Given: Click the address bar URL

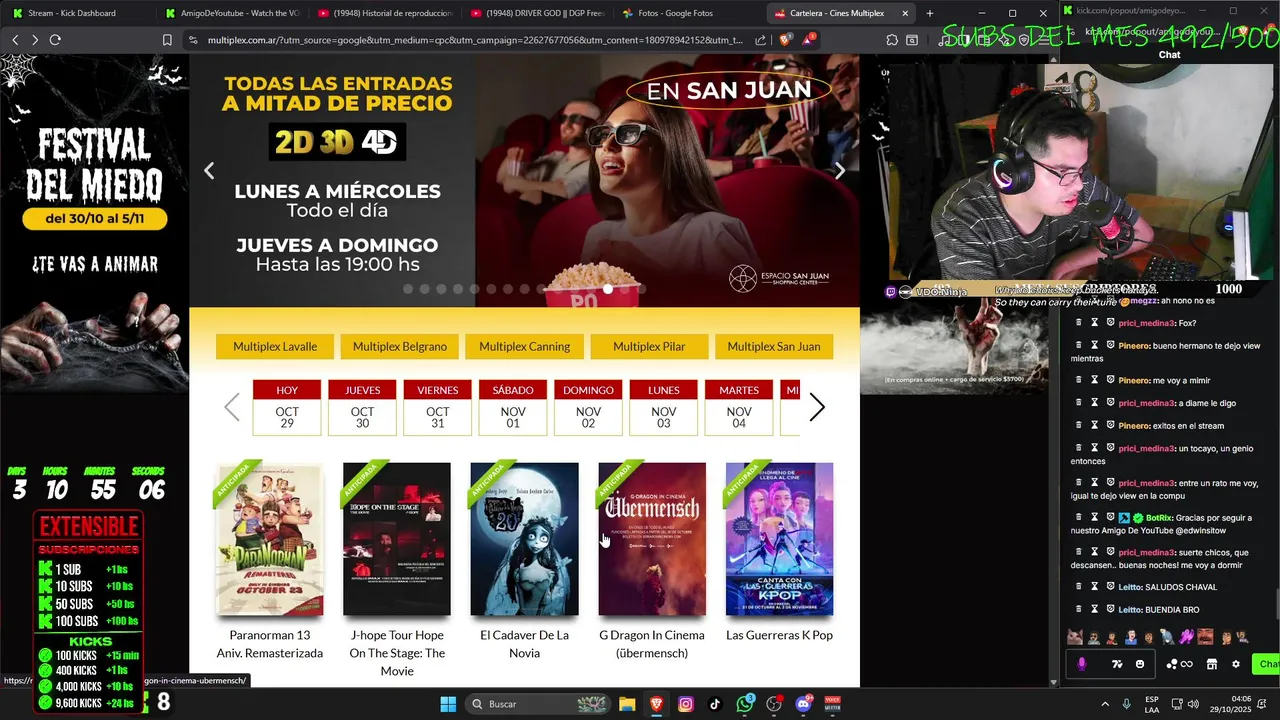Looking at the screenshot, I should (475, 40).
